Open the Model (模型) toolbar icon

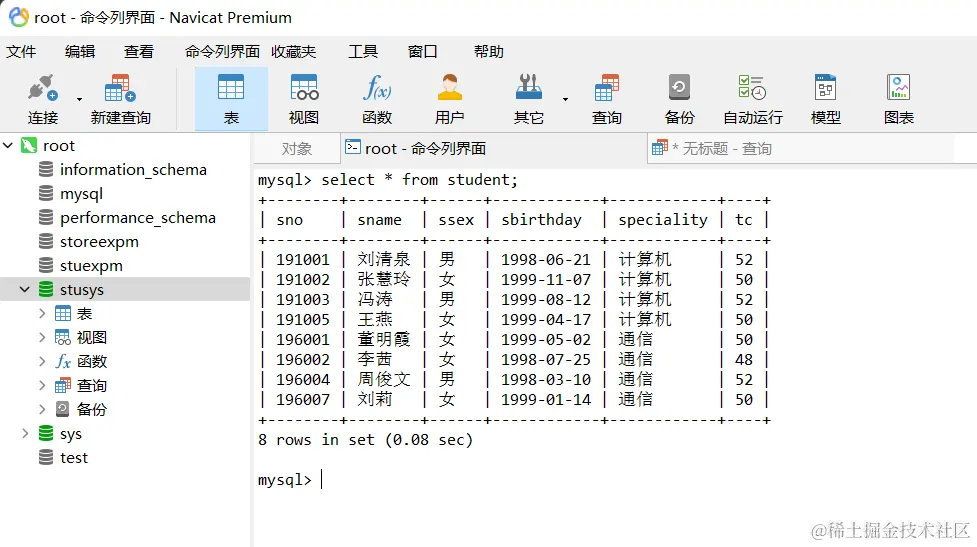(x=826, y=88)
